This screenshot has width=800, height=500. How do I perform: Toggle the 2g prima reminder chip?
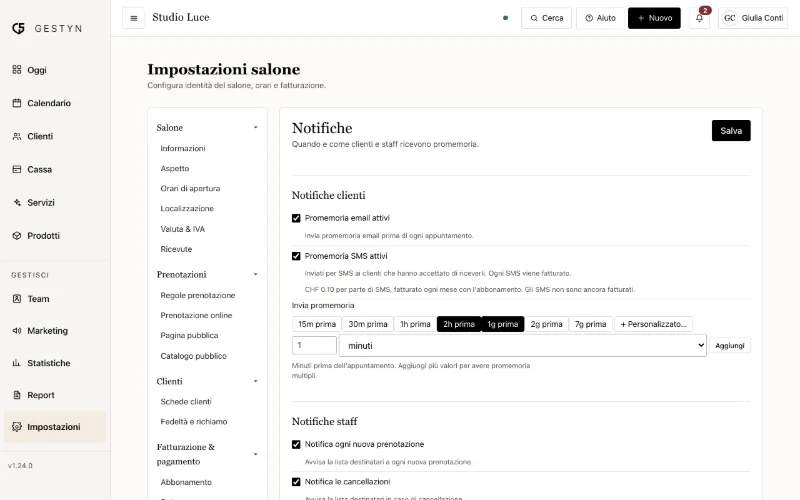pyautogui.click(x=546, y=324)
